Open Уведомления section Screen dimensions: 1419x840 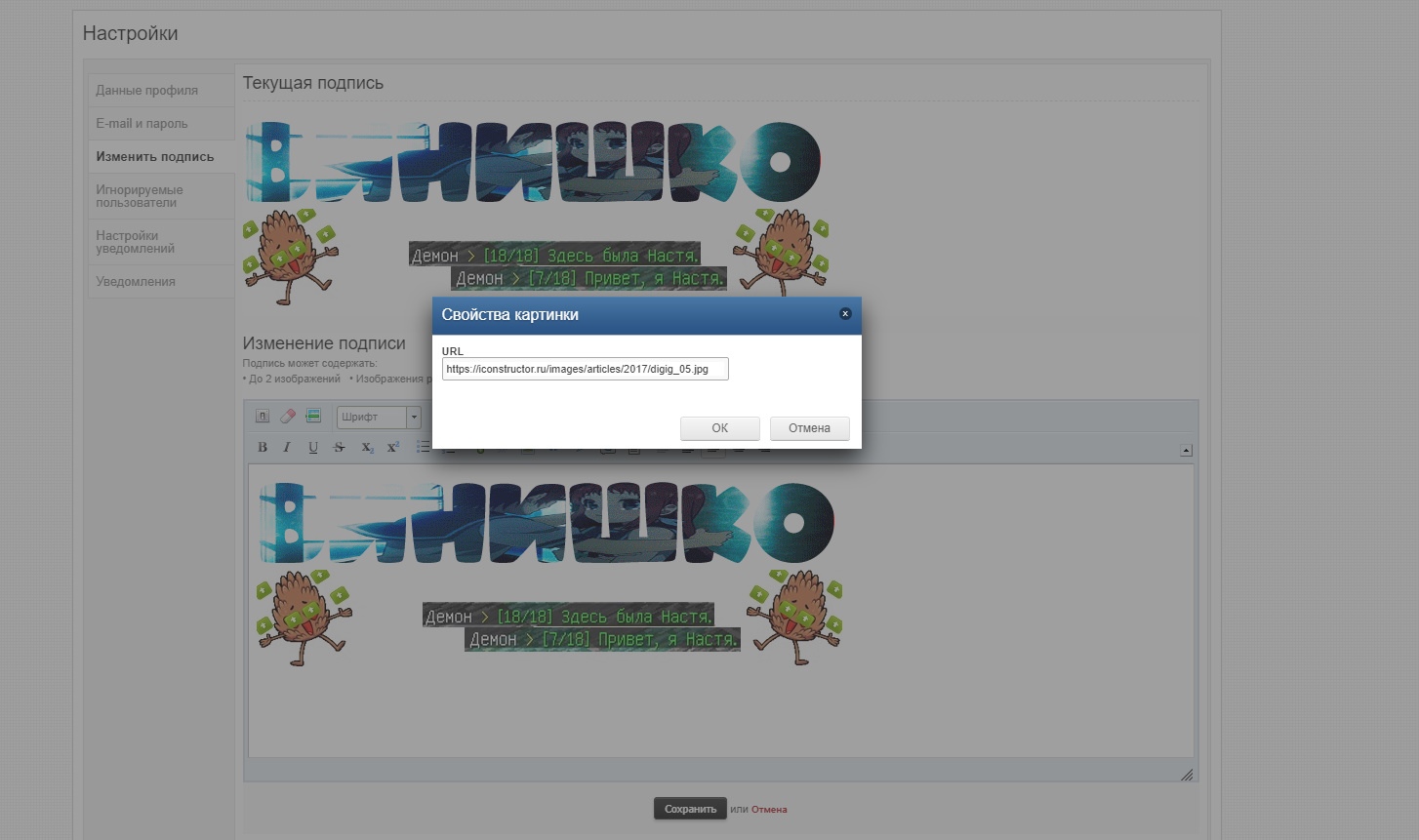click(x=161, y=282)
